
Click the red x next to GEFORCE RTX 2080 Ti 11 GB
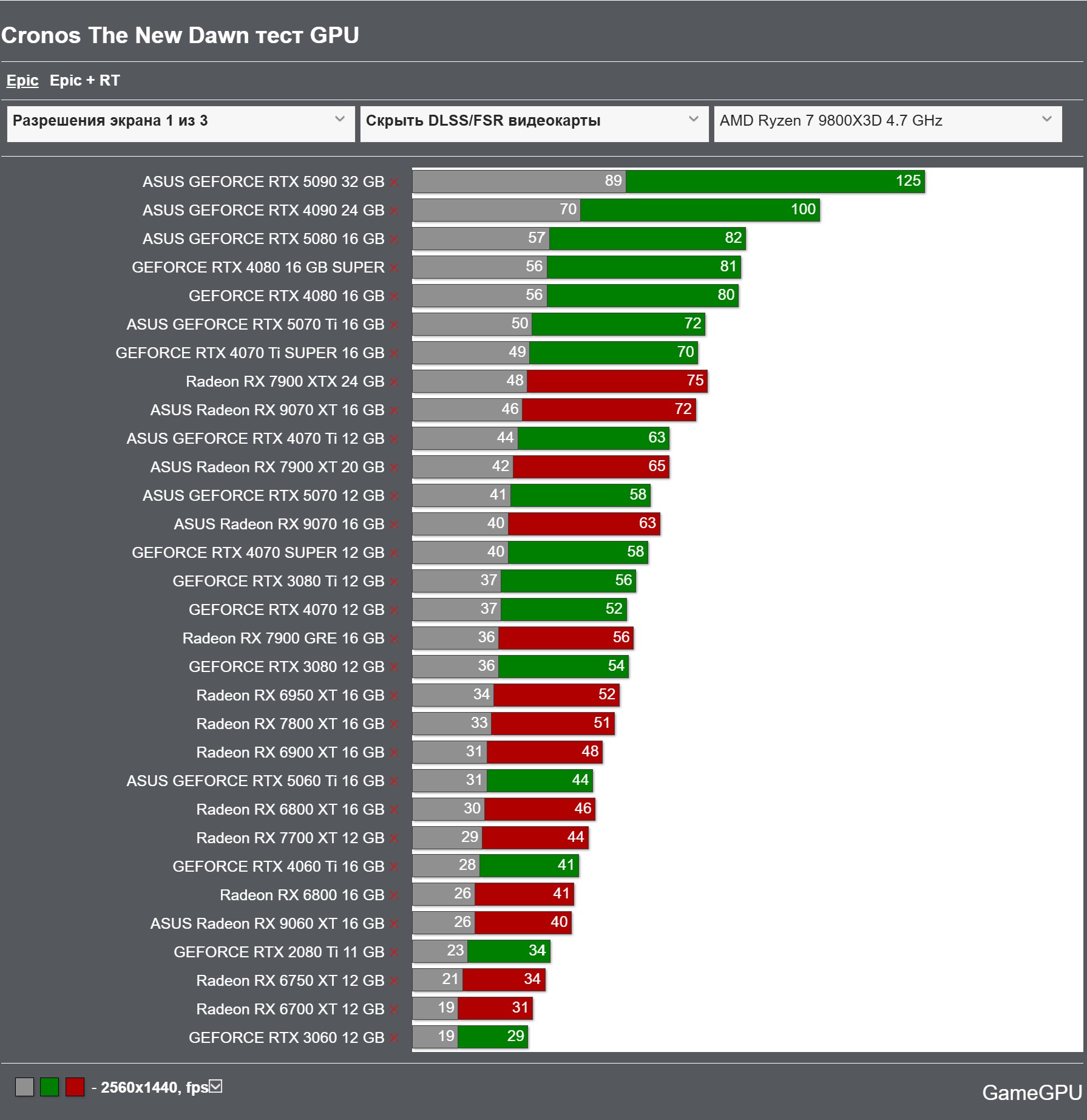[395, 952]
